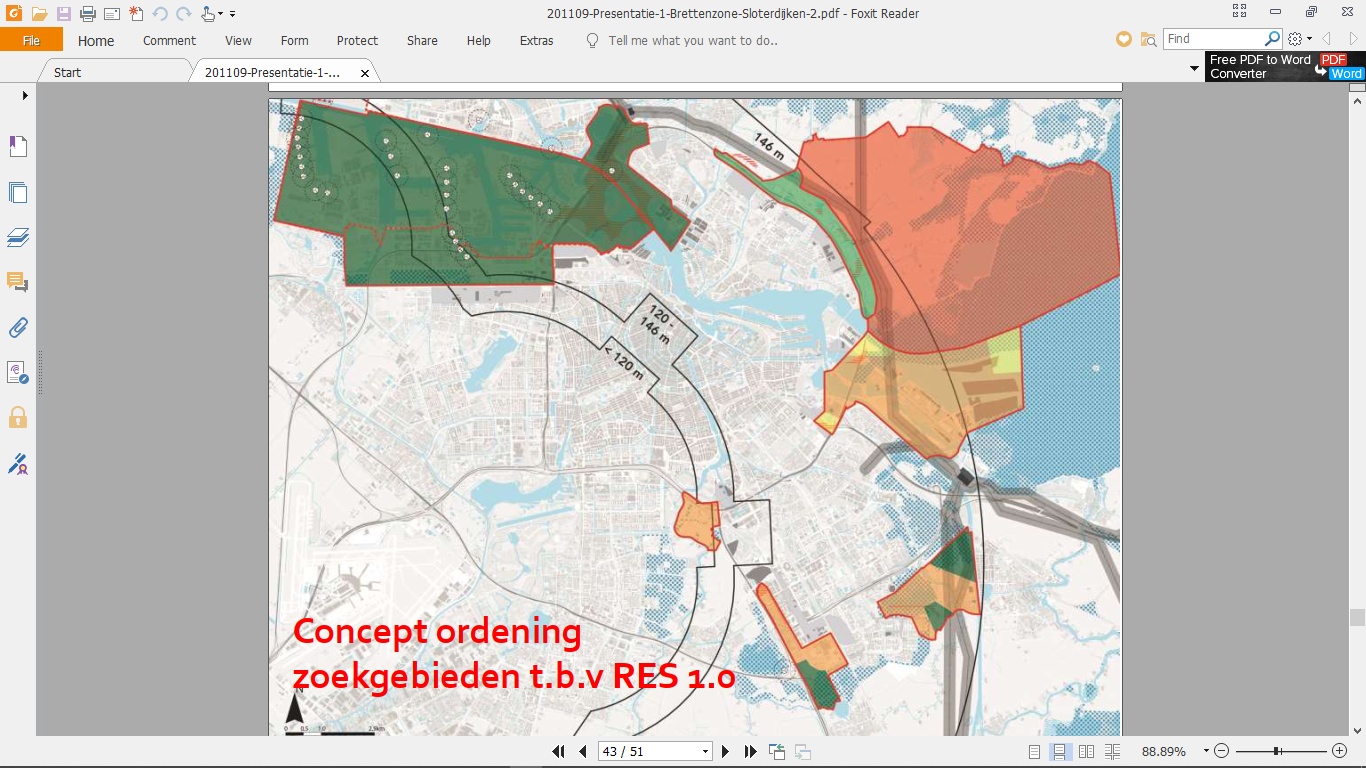The image size is (1366, 768).
Task: Enable single page view mode
Action: click(x=1035, y=752)
